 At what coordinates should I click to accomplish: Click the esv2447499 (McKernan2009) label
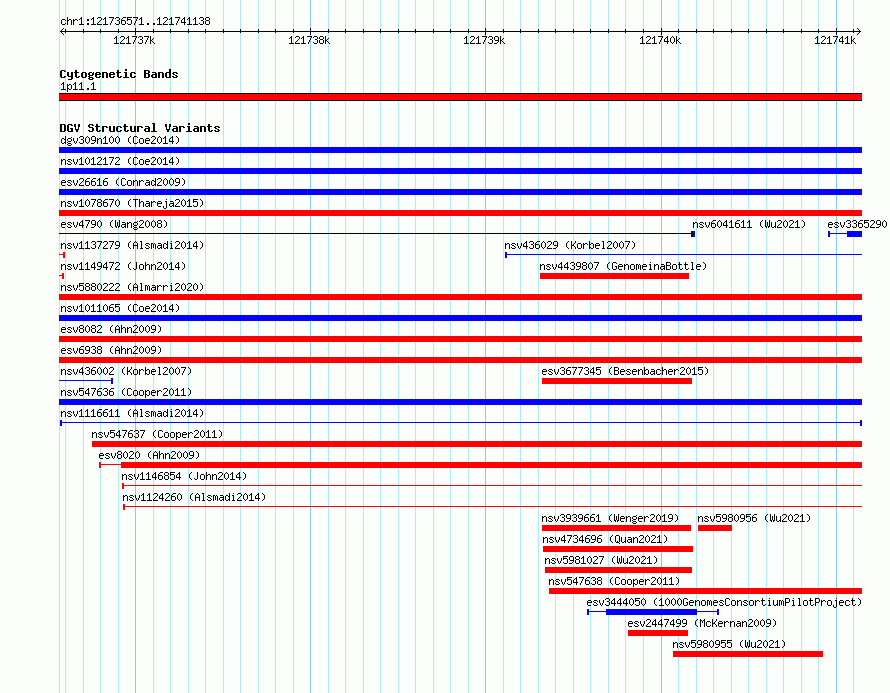click(x=702, y=623)
